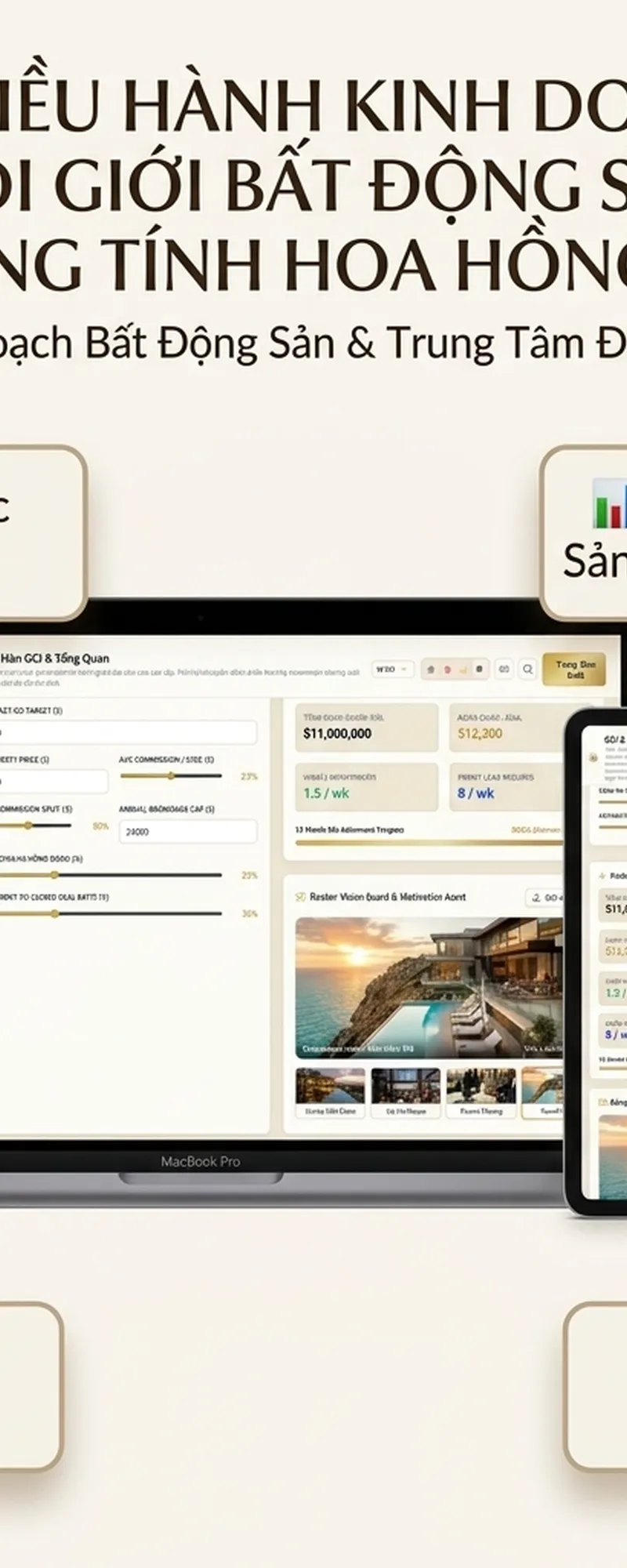Image resolution: width=627 pixels, height=1568 pixels.
Task: Click the slider showing 30%
Action: [x=111, y=913]
